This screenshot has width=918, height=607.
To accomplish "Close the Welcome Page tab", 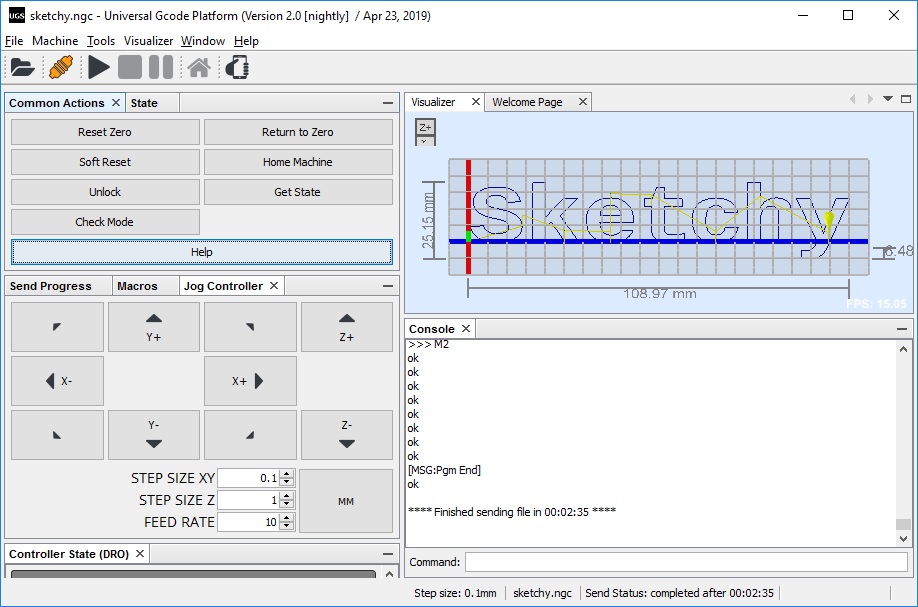I will pos(583,102).
